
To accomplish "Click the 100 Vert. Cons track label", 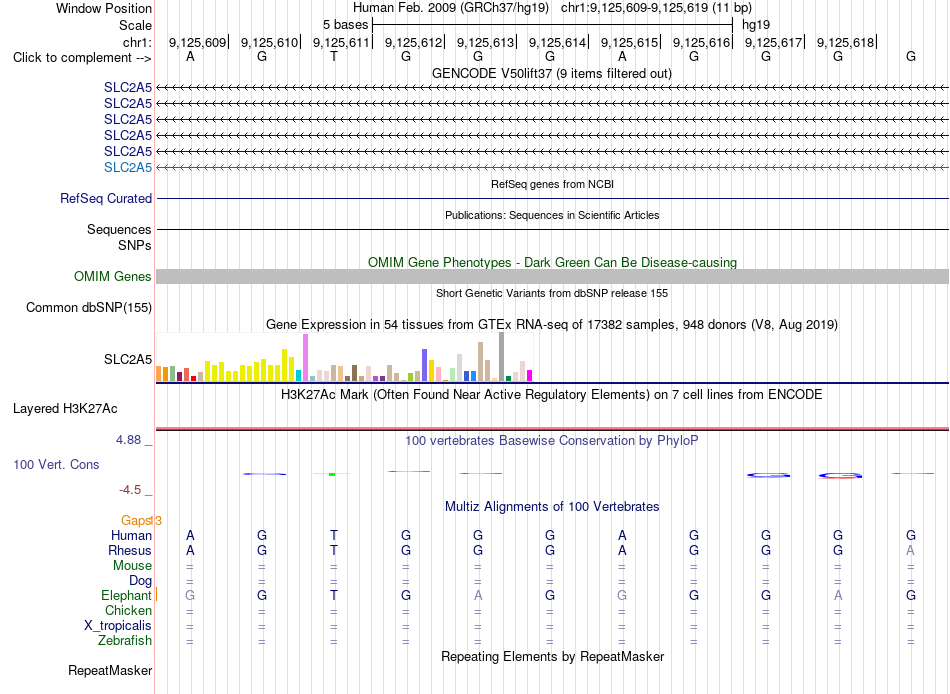I will click(56, 464).
